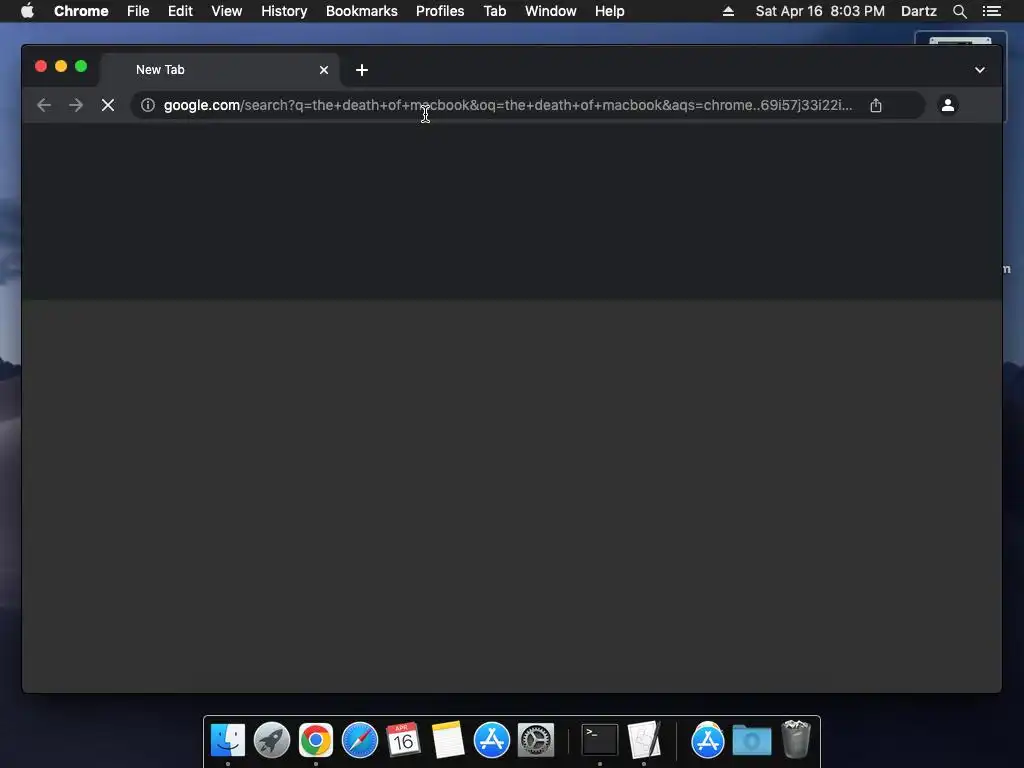
Task: Open Safari compass in the Dock
Action: click(360, 740)
